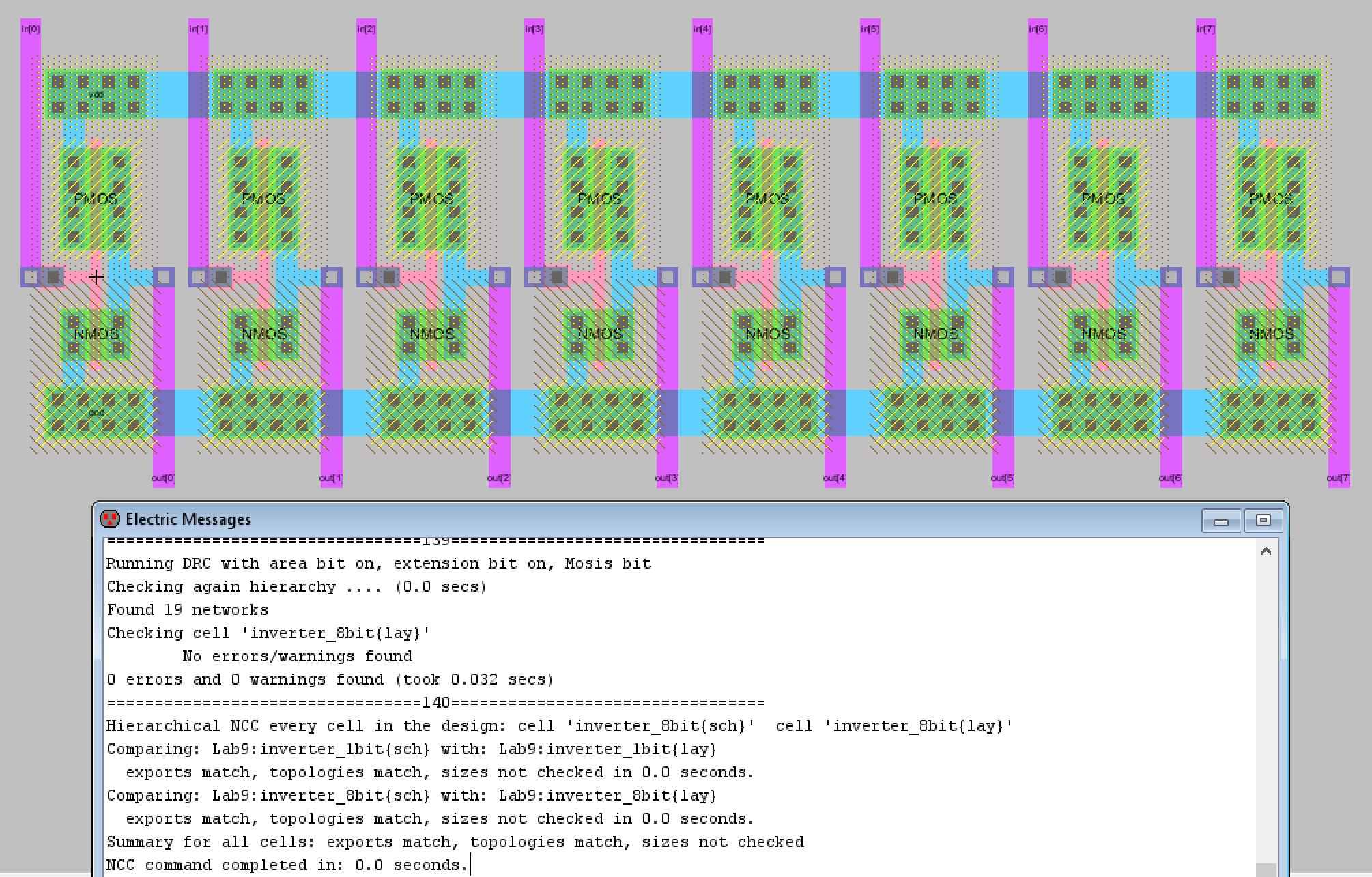Click the messages scrollbar thumb at bottom
This screenshot has width=1372, height=877.
(1266, 869)
